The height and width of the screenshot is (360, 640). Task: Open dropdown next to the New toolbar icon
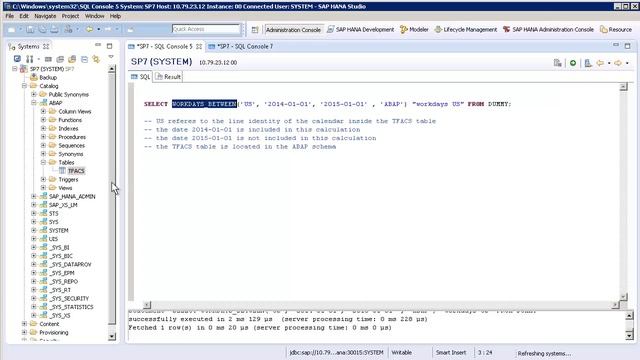tap(20, 29)
